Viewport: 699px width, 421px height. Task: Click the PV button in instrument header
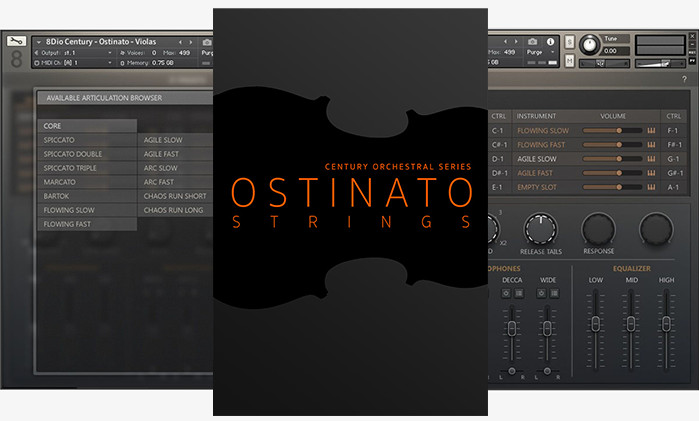(x=692, y=60)
